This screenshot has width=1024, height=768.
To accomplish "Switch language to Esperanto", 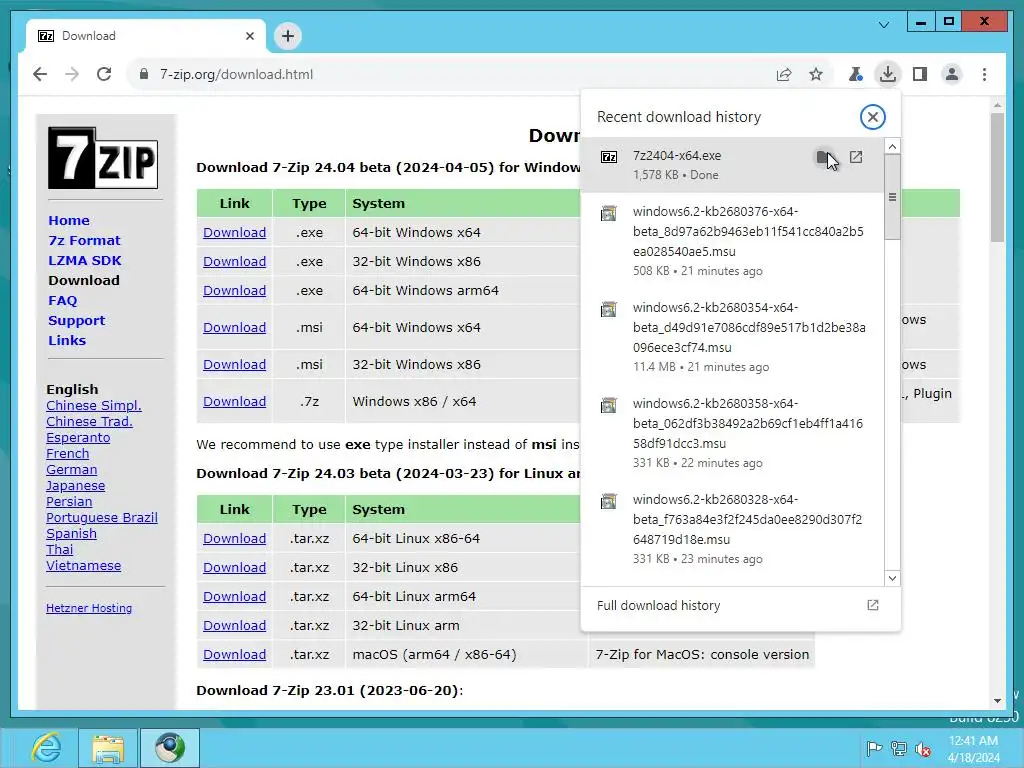I will pos(78,438).
